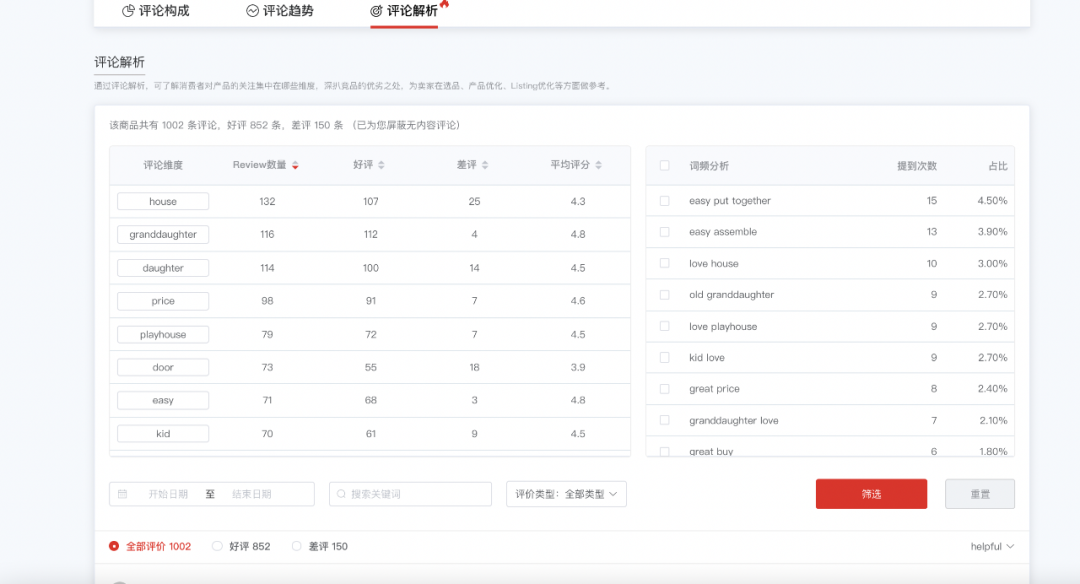This screenshot has width=1080, height=584.
Task: Click the trend line icon beside 评论趋势
Action: click(x=250, y=11)
